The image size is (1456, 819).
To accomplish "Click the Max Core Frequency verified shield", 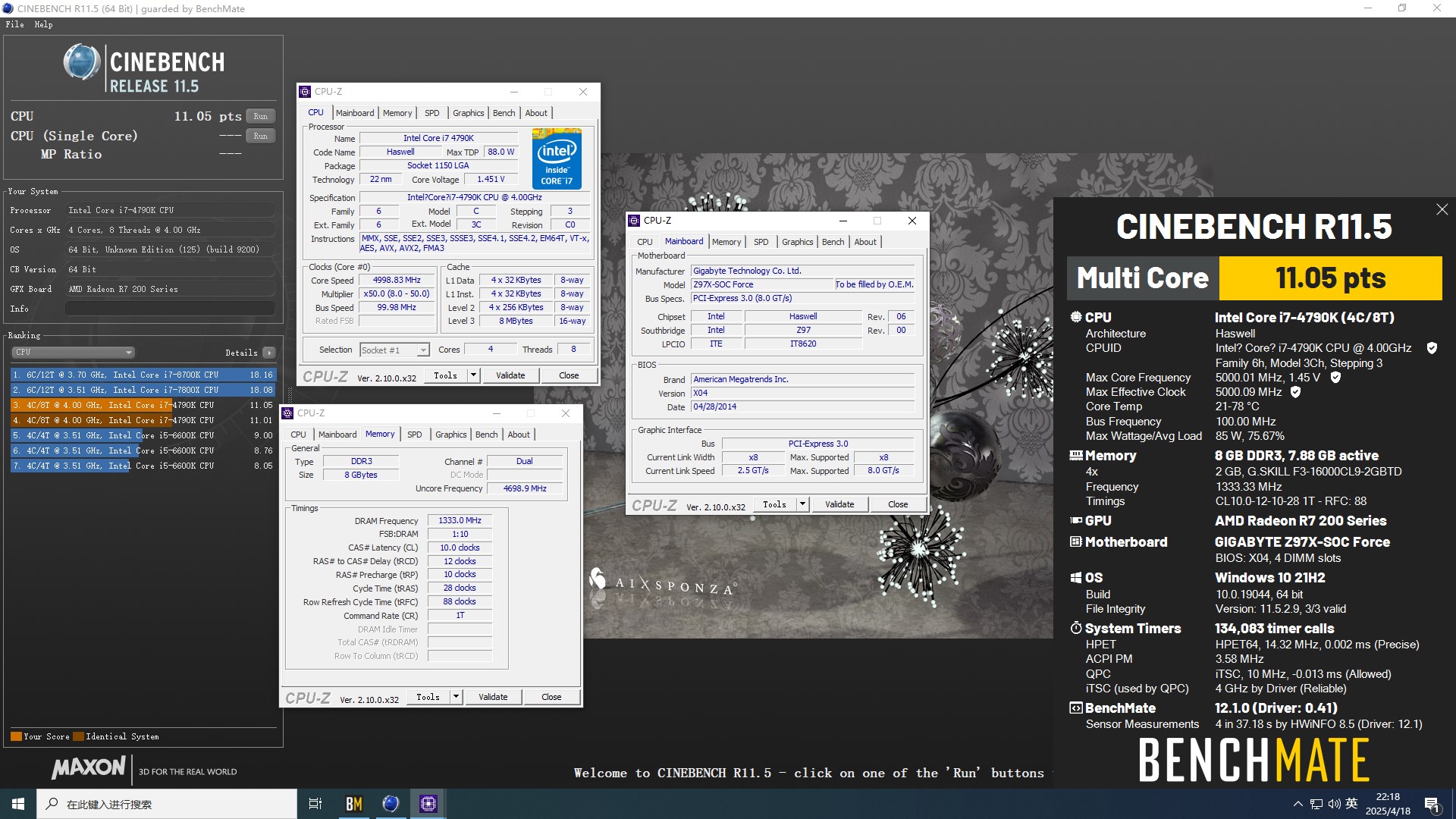I will point(1335,377).
